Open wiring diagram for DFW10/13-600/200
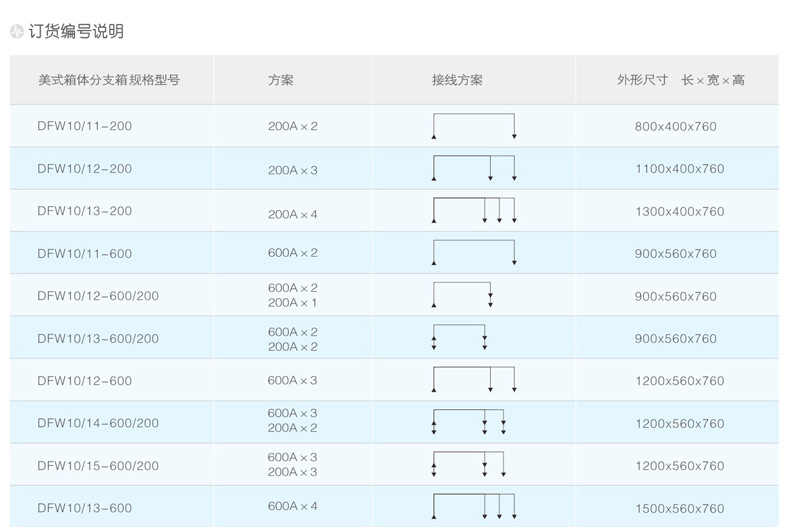 pyautogui.click(x=459, y=337)
